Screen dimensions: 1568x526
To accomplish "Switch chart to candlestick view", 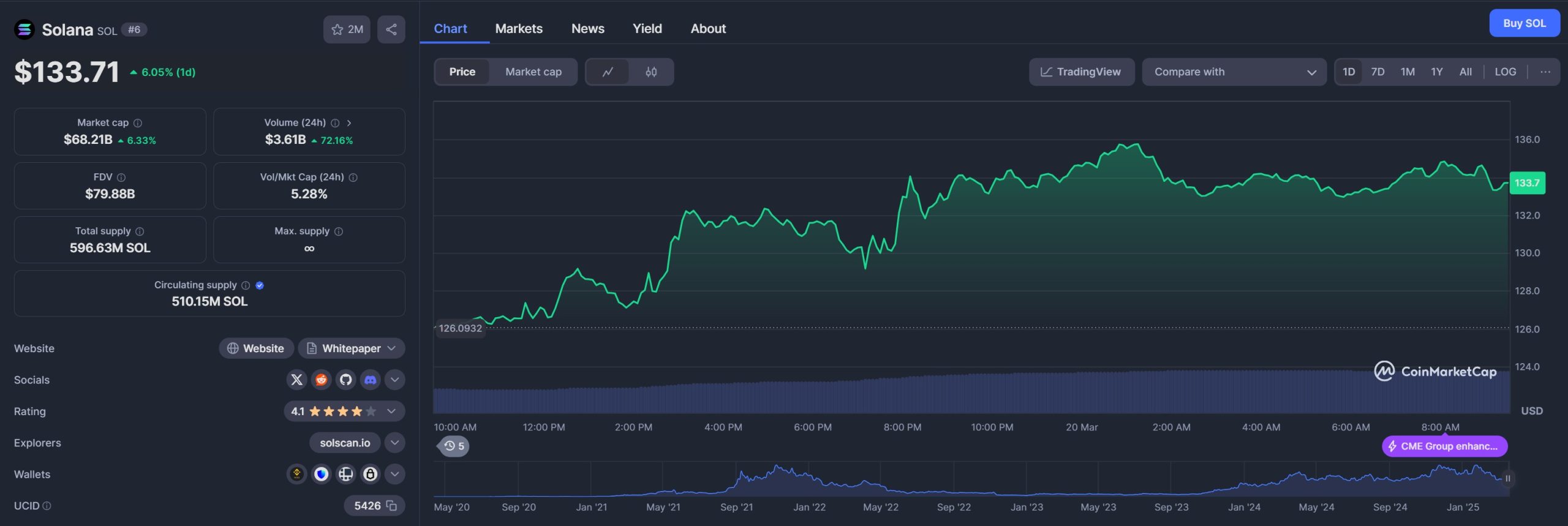I will (651, 72).
